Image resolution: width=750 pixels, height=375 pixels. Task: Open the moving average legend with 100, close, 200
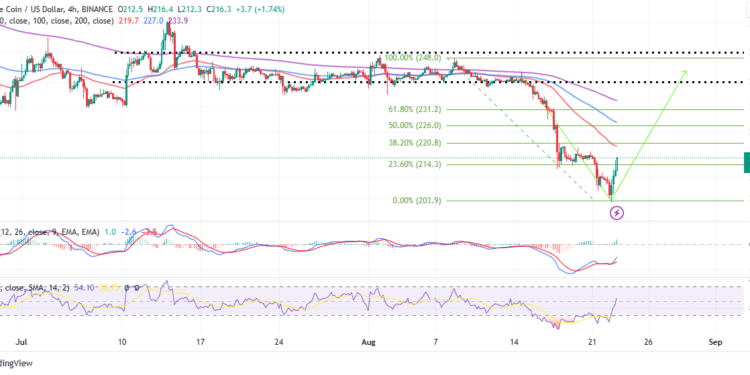click(x=57, y=21)
